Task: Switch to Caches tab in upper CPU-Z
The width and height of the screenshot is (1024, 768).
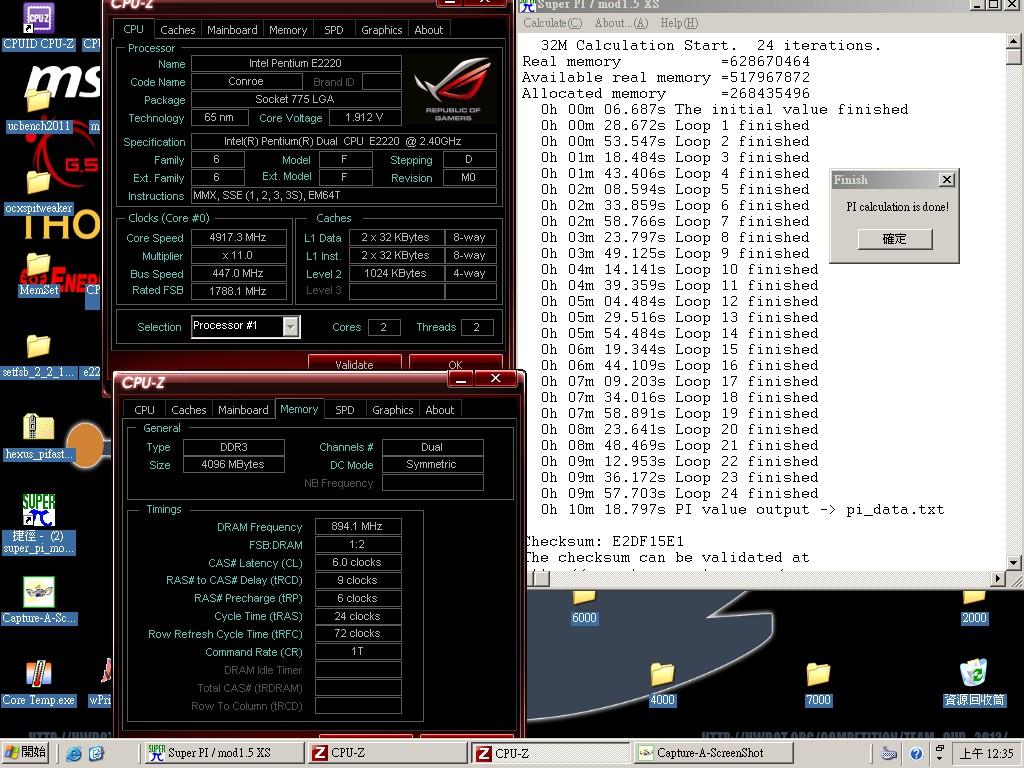Action: (x=178, y=30)
